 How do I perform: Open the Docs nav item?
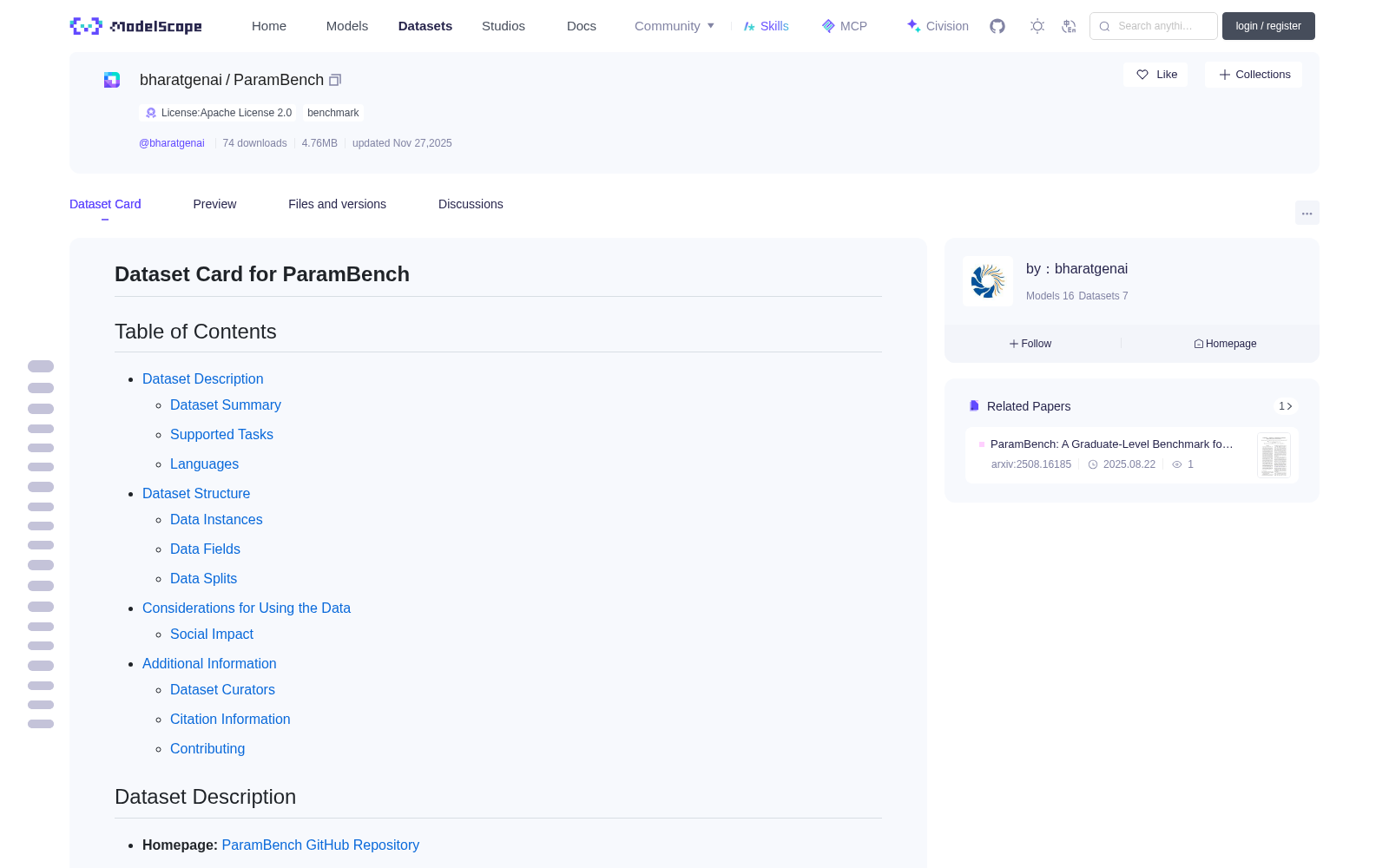pyautogui.click(x=582, y=26)
